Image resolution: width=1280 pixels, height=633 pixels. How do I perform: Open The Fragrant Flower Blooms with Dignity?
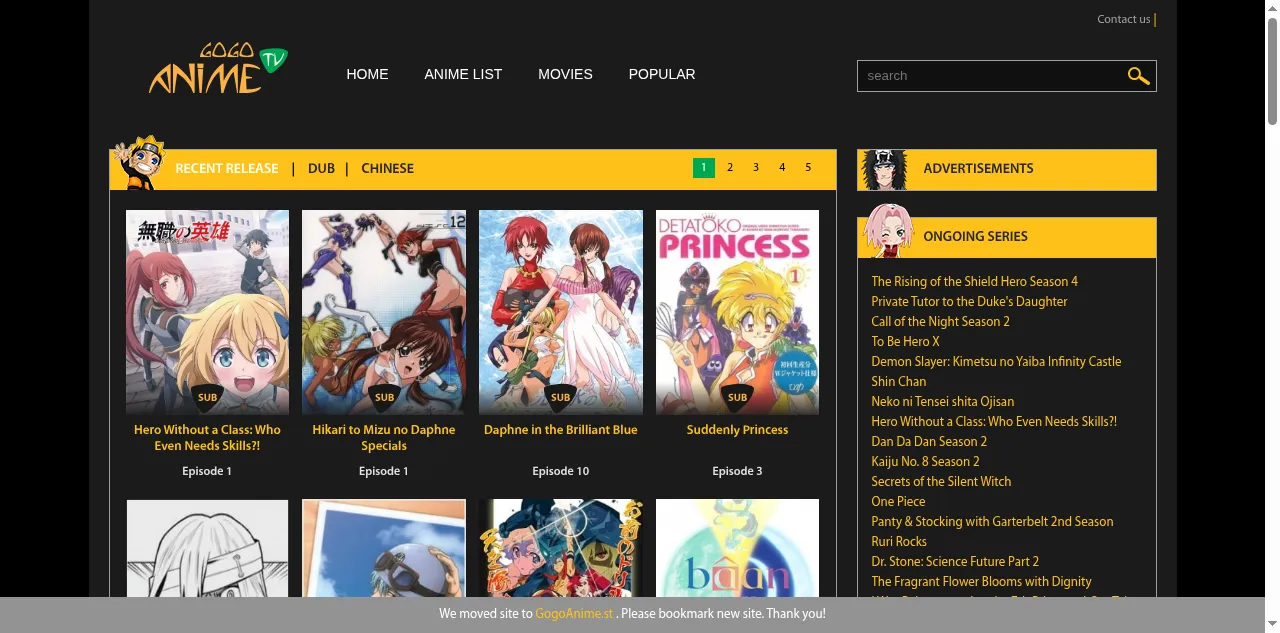coord(981,582)
